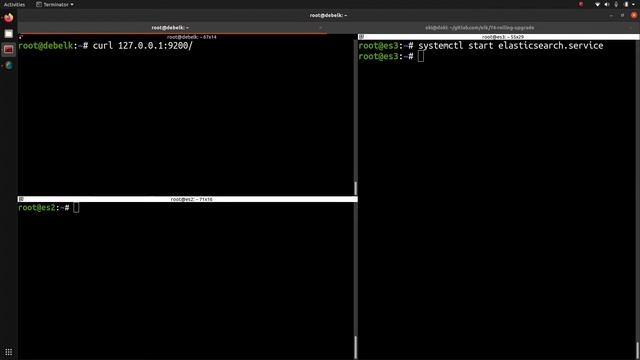This screenshot has width=640, height=360.
Task: Click the red indicator icon in the top bar
Action: [581, 4]
